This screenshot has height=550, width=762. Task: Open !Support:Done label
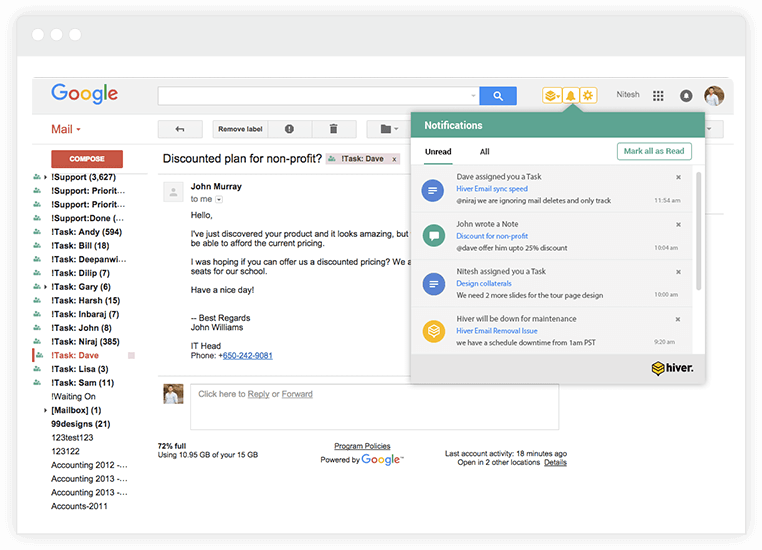click(x=87, y=219)
